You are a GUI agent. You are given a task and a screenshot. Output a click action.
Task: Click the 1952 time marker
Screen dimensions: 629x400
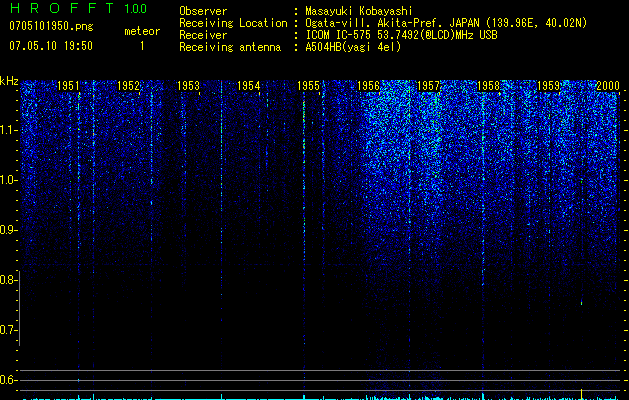tap(128, 85)
